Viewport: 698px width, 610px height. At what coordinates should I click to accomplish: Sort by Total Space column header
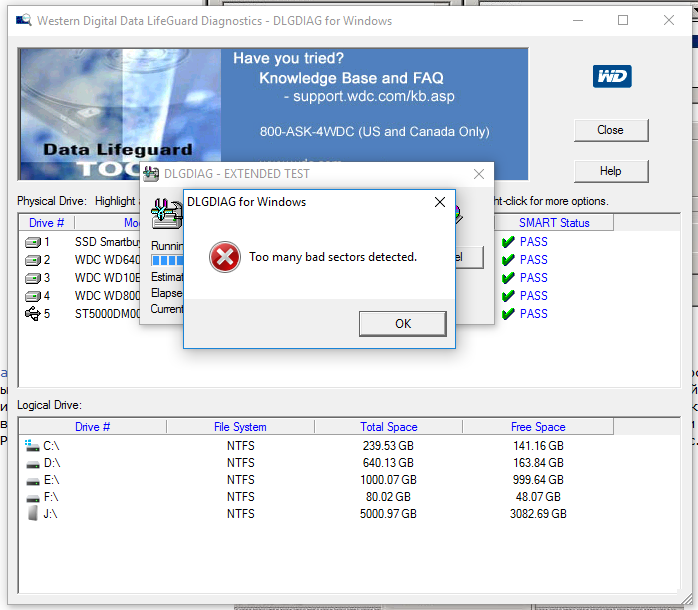389,427
